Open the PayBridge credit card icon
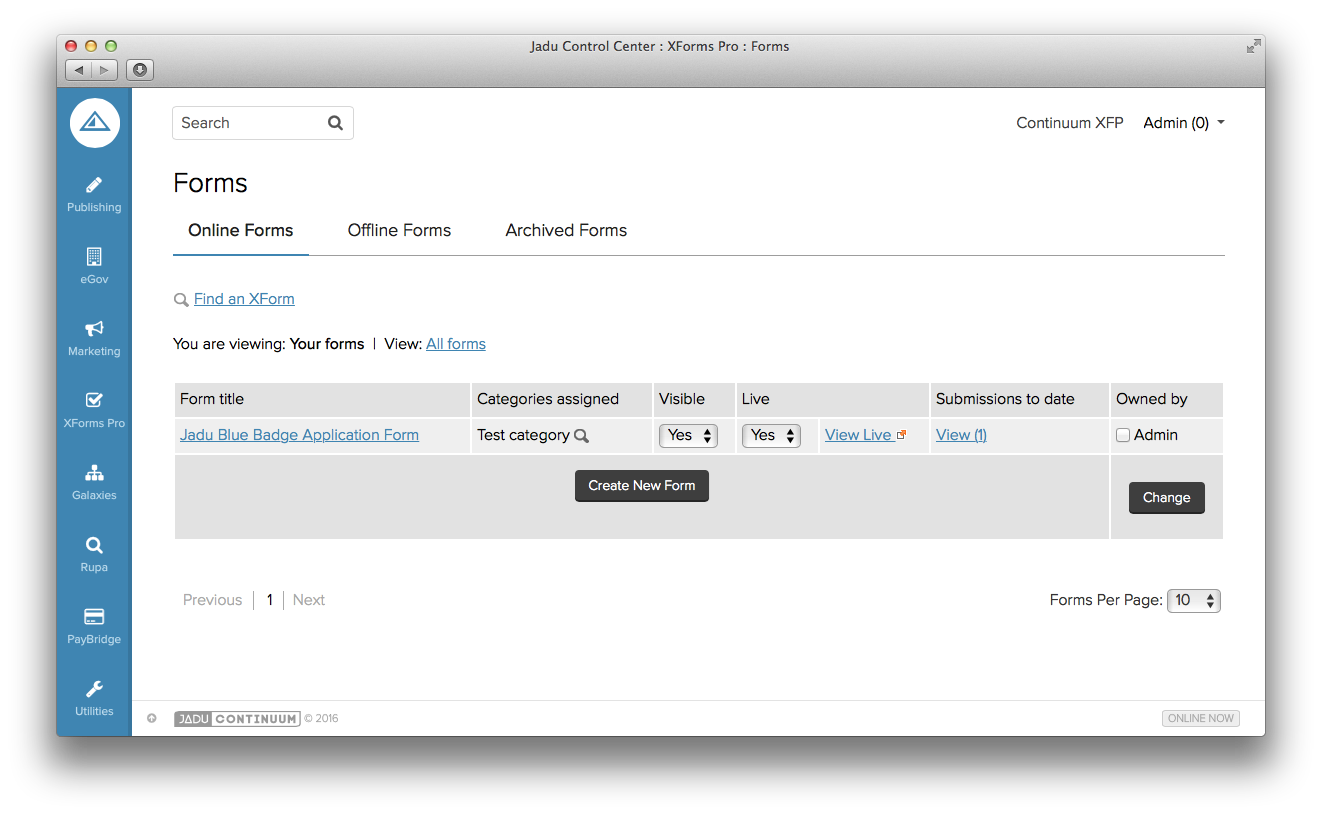This screenshot has width=1322, height=815. coord(94,617)
